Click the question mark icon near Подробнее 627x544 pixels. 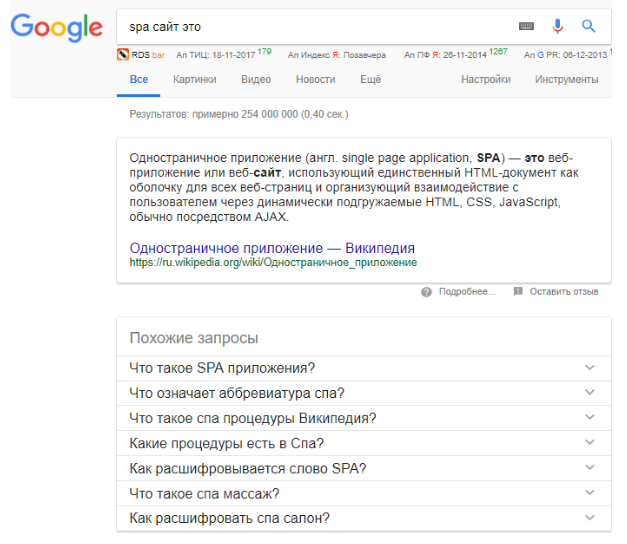pyautogui.click(x=427, y=292)
